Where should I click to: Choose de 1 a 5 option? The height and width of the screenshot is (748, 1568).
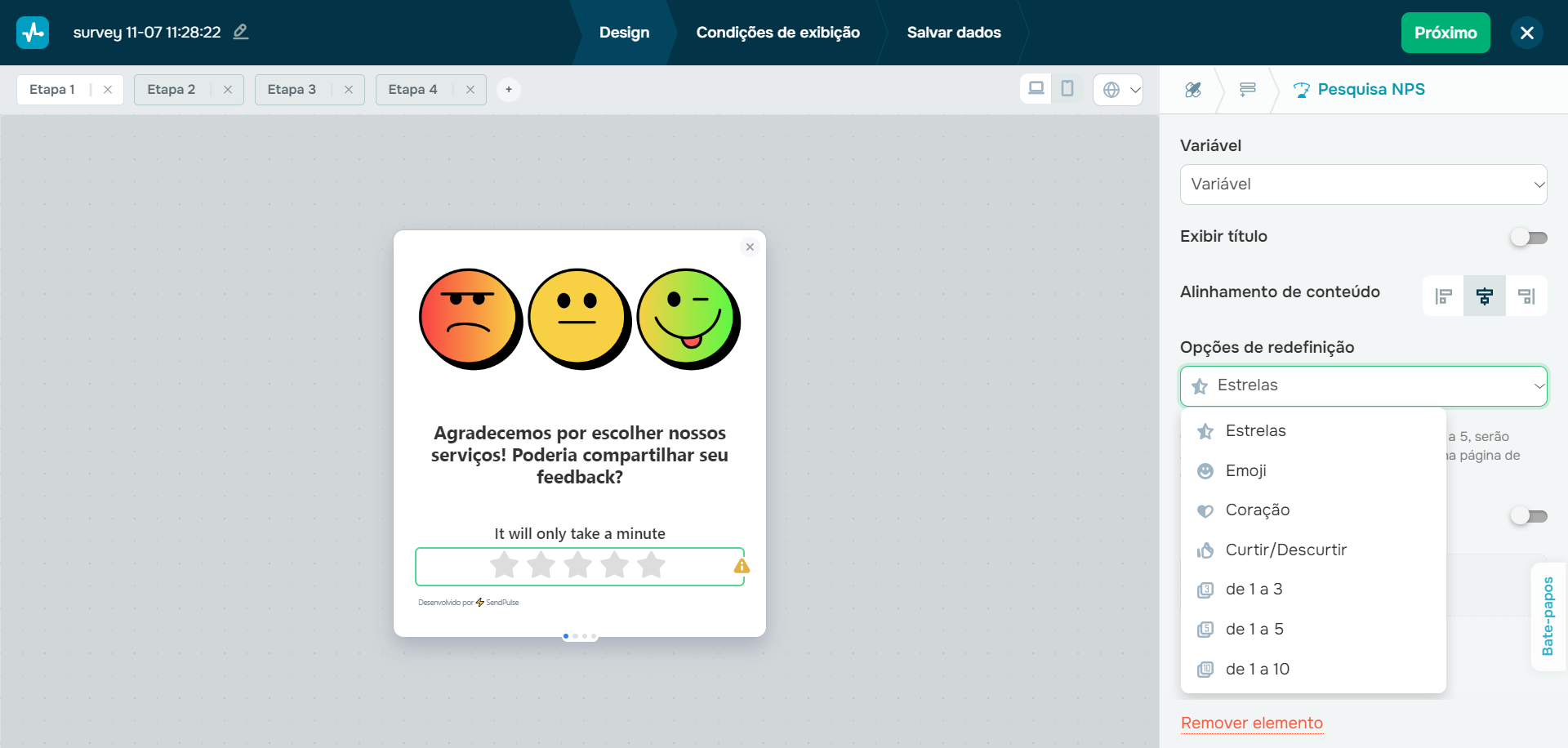tap(1313, 630)
